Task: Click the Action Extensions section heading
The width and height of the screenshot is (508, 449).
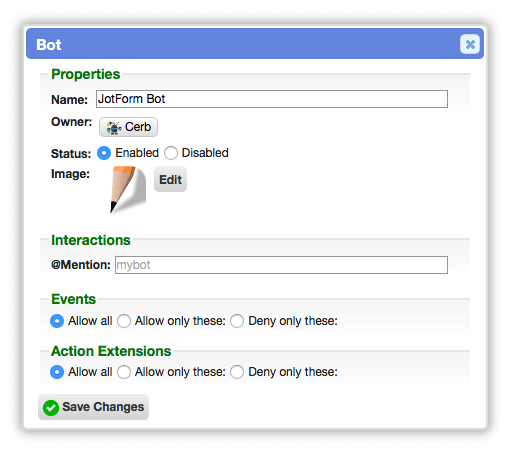Action: click(x=111, y=351)
